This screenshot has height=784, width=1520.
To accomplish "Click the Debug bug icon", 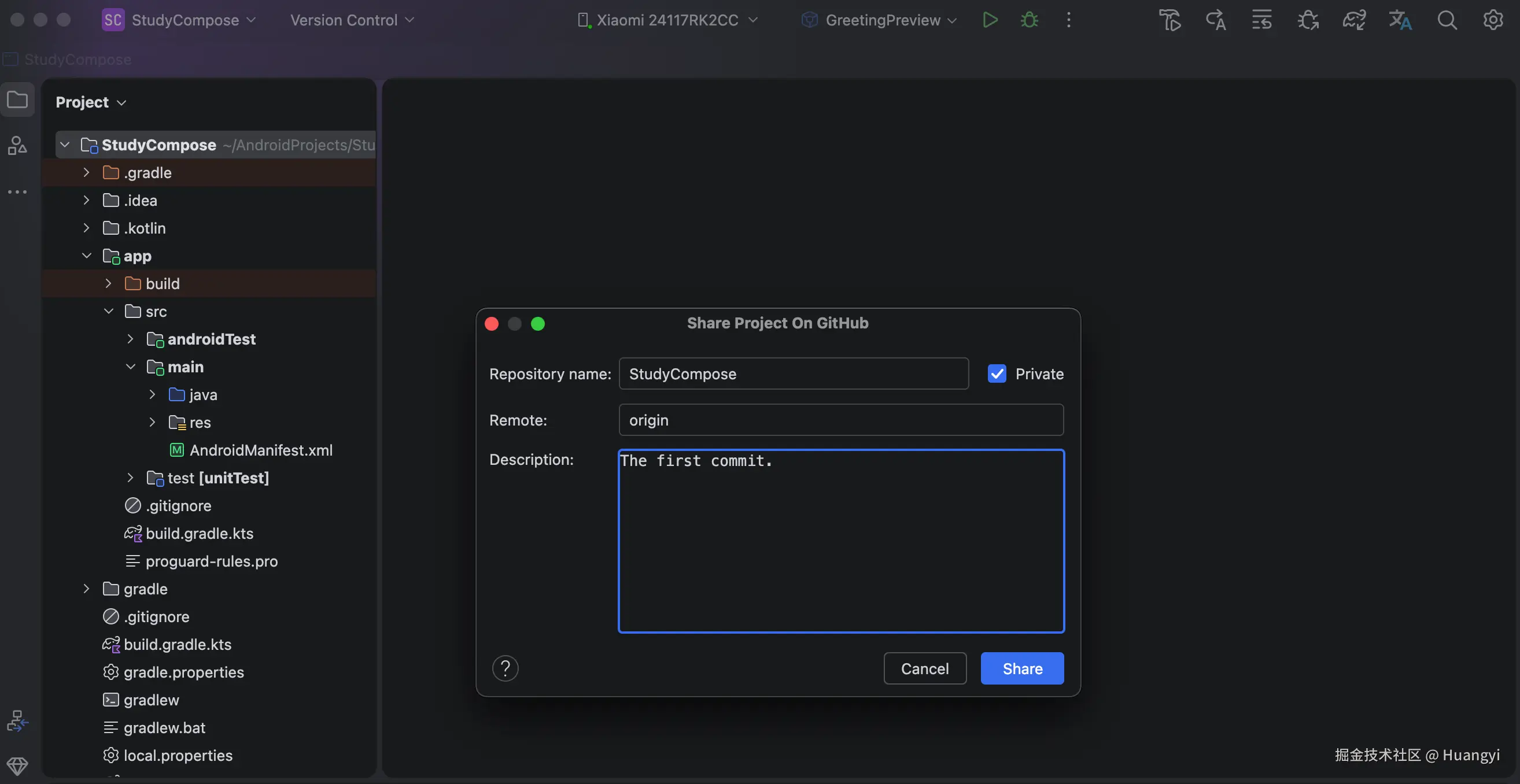I will click(x=1029, y=20).
